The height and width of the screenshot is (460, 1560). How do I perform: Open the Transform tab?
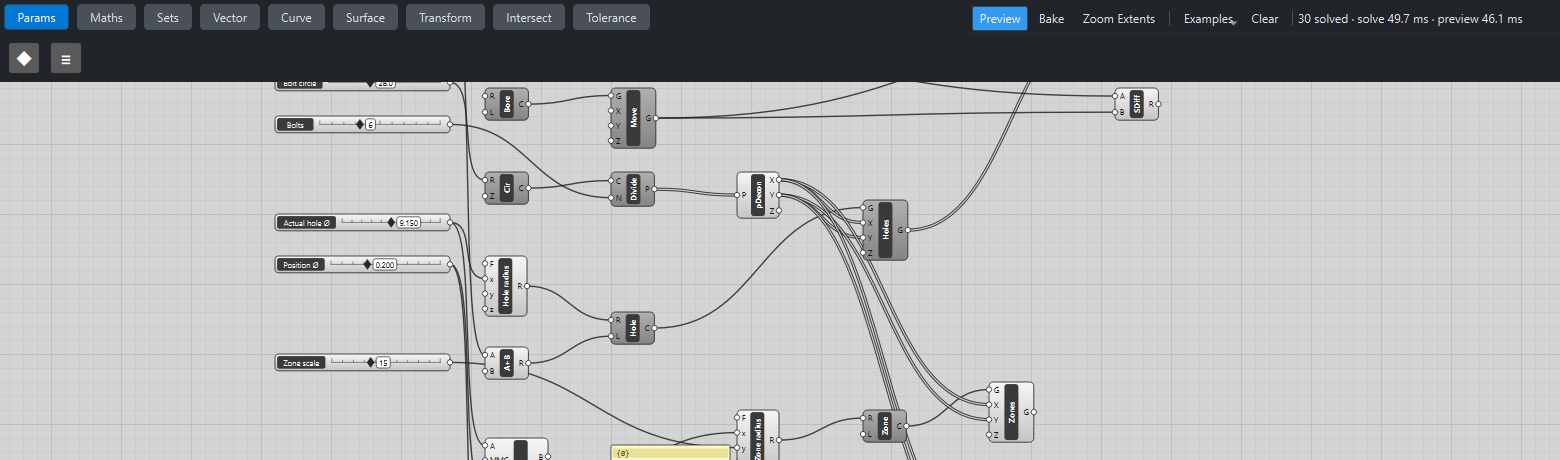click(x=445, y=18)
